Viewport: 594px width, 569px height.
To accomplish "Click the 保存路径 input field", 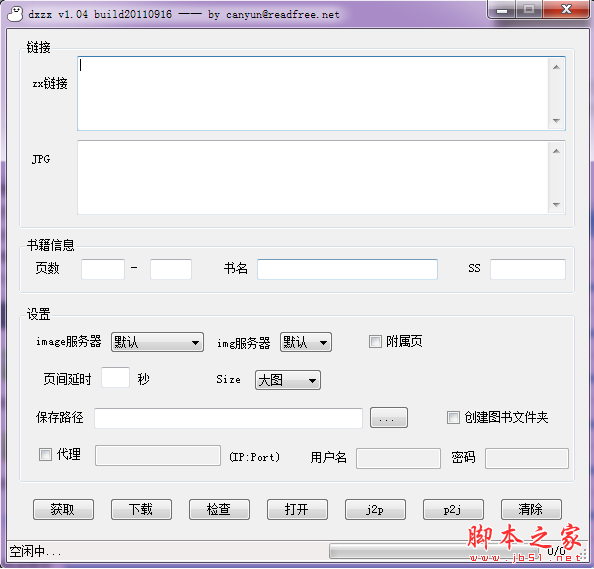I will coord(228,419).
